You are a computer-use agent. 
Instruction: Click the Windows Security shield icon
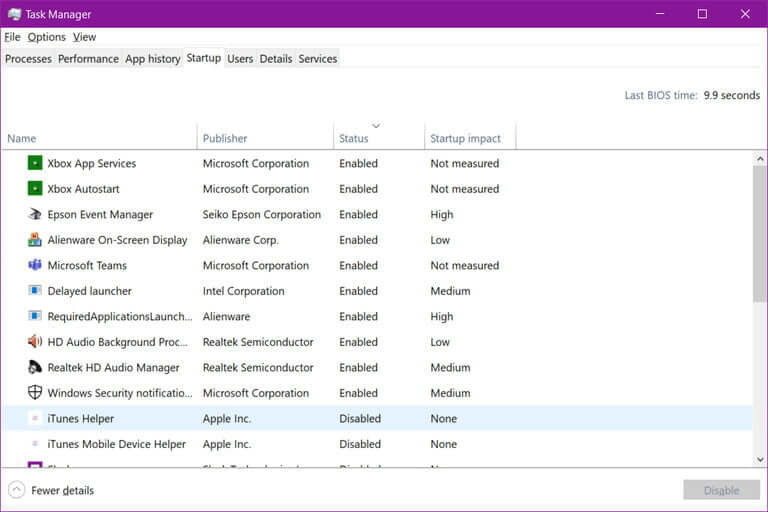coord(35,392)
